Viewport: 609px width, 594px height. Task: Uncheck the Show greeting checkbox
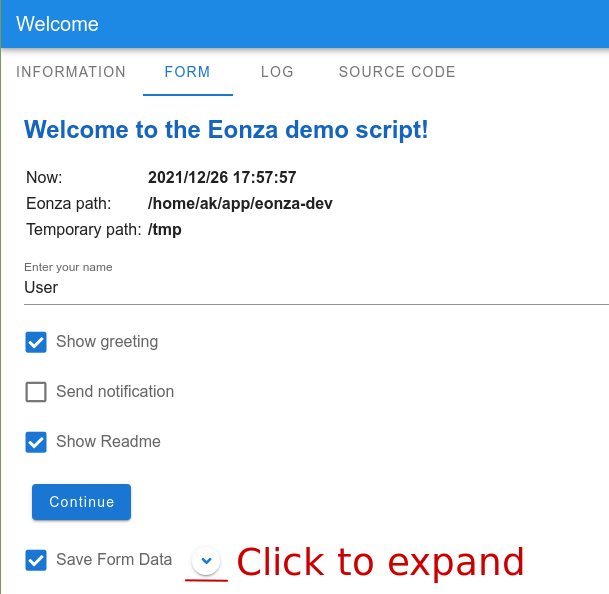click(36, 342)
